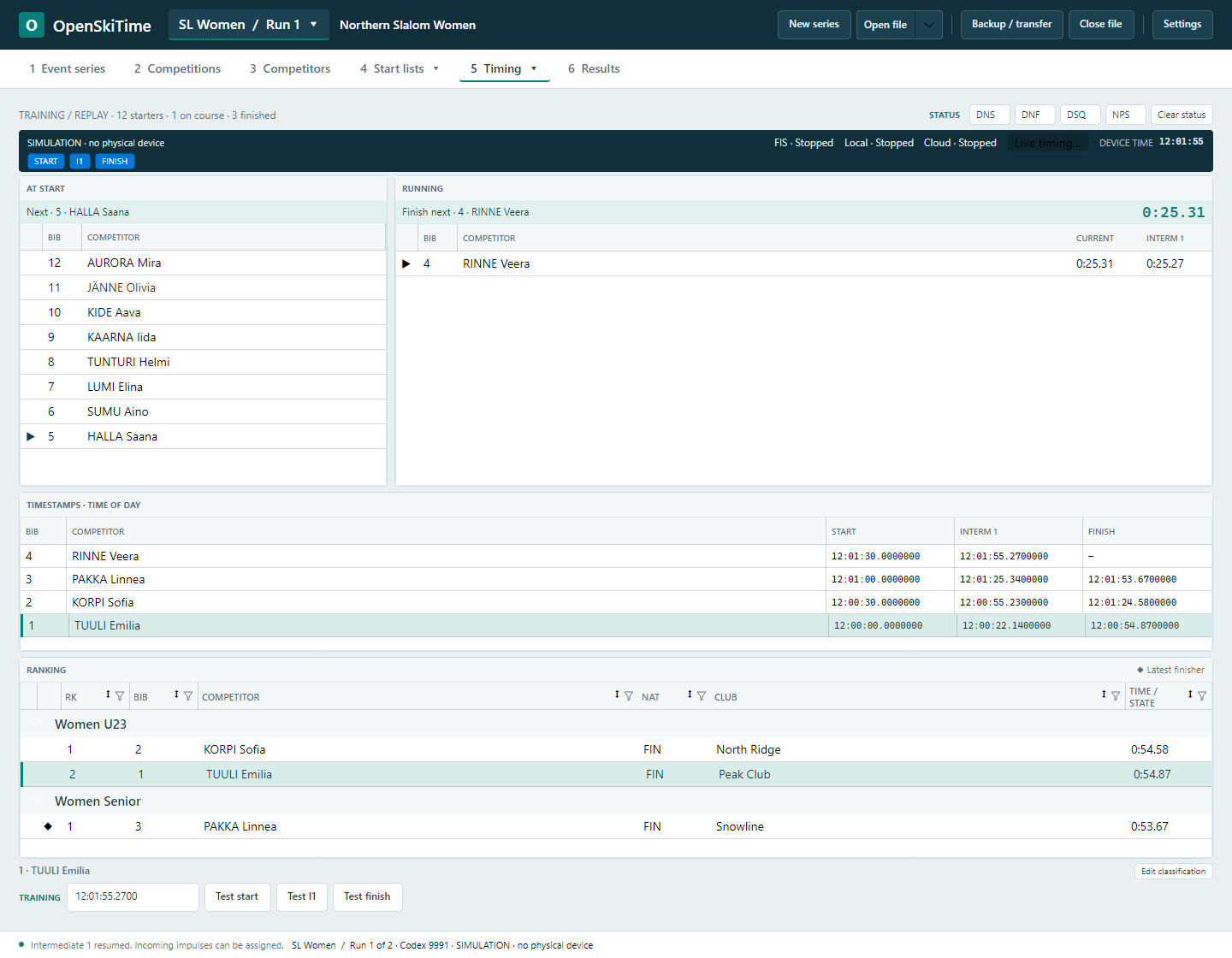
Task: Open the Competitors tab
Action: point(290,69)
